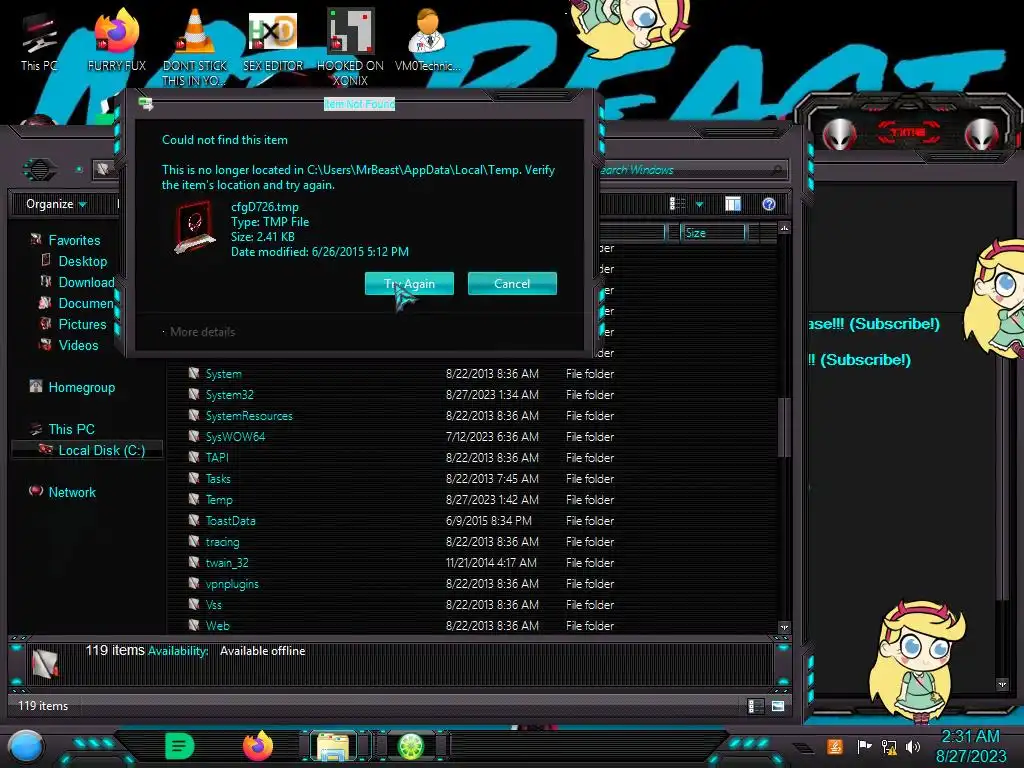This screenshot has width=1024, height=768.
Task: Open Firefox from the taskbar
Action: tap(258, 746)
